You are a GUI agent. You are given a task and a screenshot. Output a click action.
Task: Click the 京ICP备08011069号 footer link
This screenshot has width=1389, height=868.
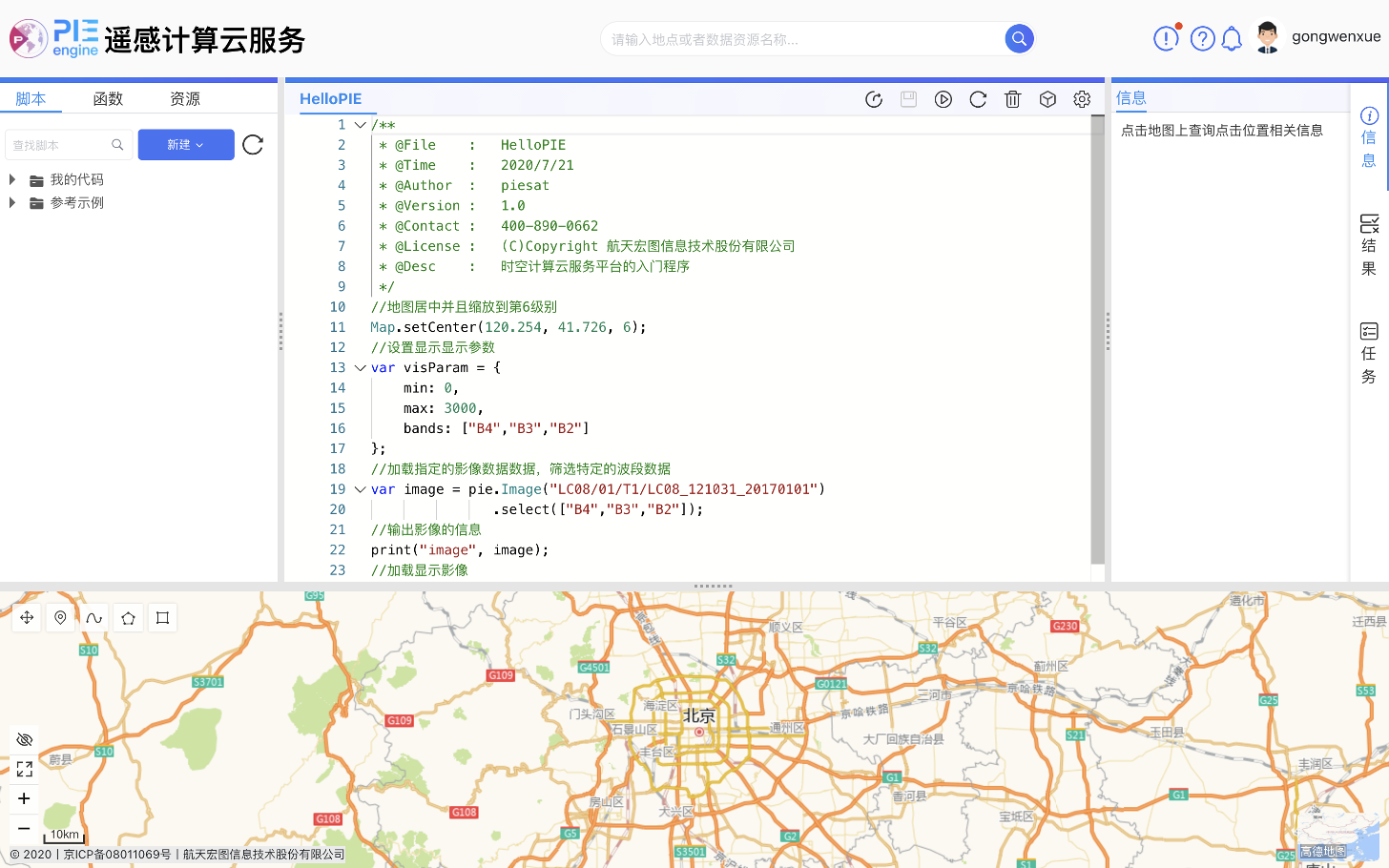pyautogui.click(x=117, y=855)
